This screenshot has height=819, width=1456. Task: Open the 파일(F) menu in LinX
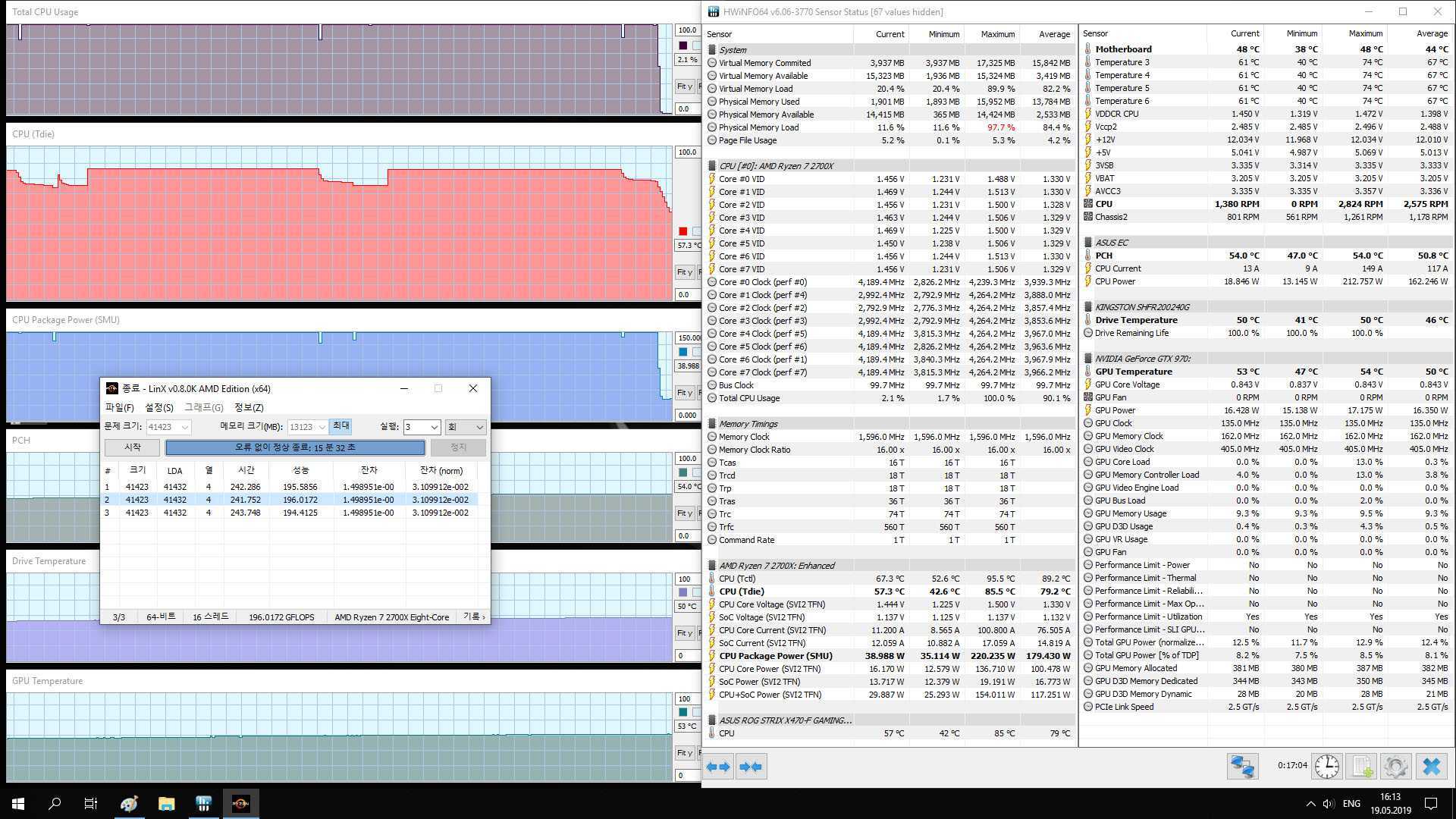coord(119,407)
